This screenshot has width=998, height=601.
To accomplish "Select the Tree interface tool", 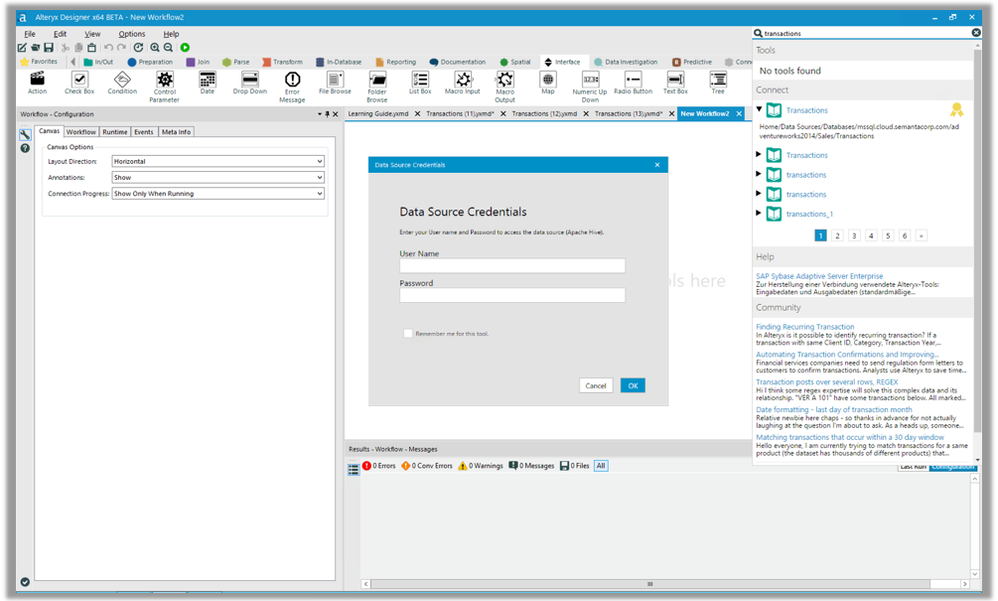I will click(718, 82).
